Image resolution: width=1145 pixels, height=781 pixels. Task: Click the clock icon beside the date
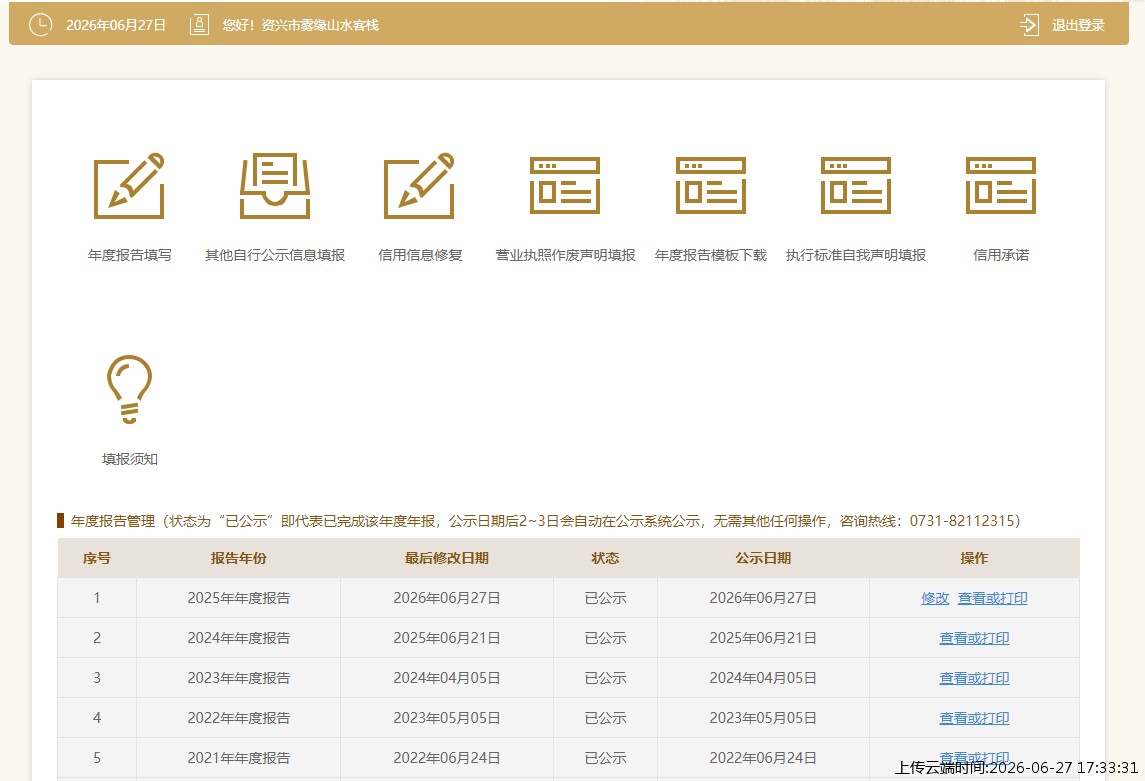(40, 25)
